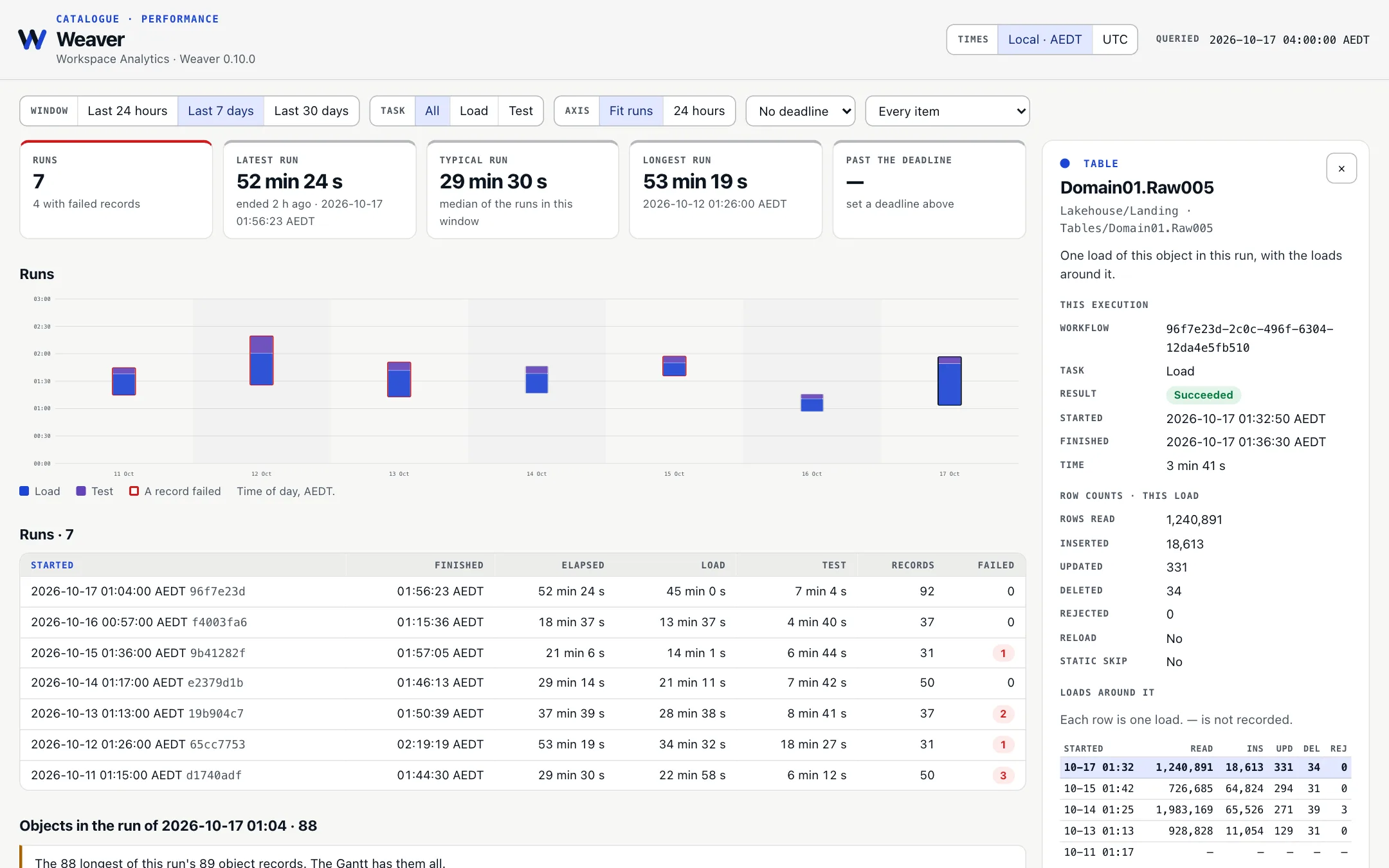Image resolution: width=1389 pixels, height=868 pixels.
Task: Select the 10-14 01:25 load row
Action: (x=1205, y=809)
